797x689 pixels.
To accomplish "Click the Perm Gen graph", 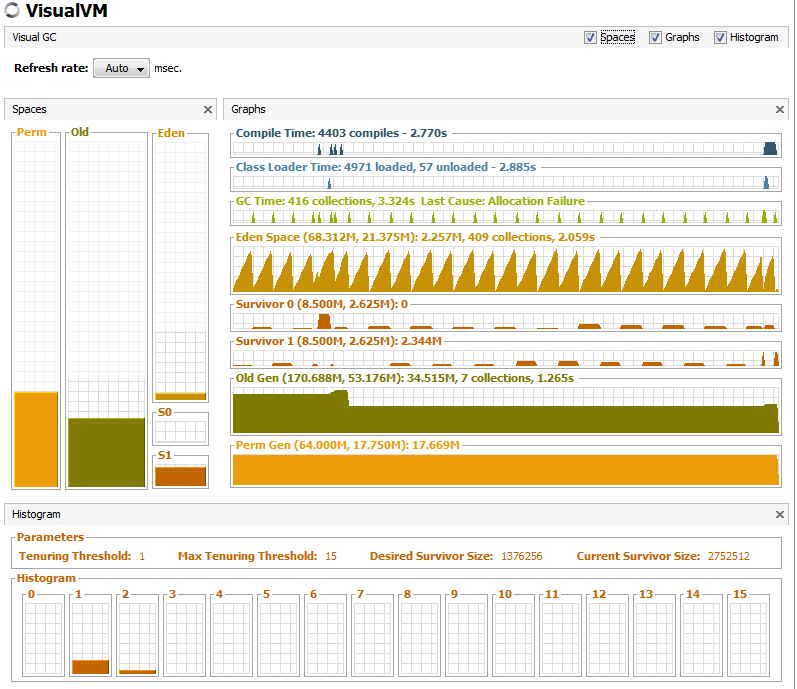I will click(x=506, y=470).
